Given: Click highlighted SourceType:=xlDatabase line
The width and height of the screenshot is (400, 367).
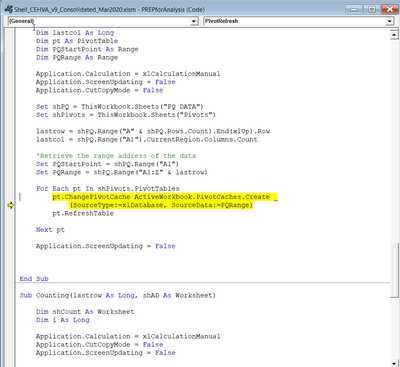Looking at the screenshot, I should pyautogui.click(x=161, y=205).
